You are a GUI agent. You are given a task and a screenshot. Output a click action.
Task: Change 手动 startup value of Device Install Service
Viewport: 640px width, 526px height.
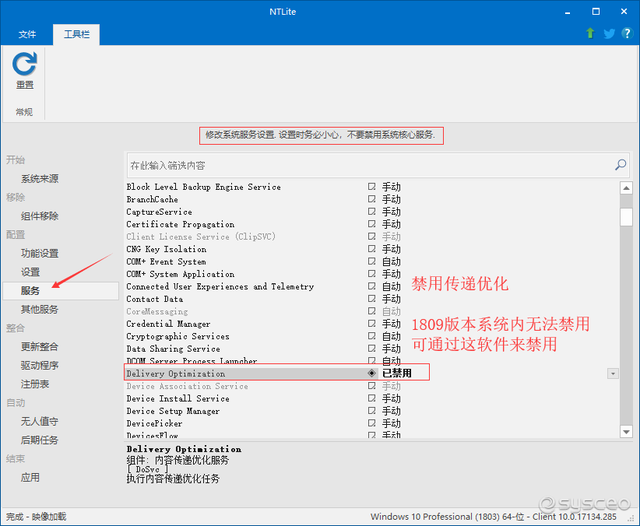tap(391, 398)
